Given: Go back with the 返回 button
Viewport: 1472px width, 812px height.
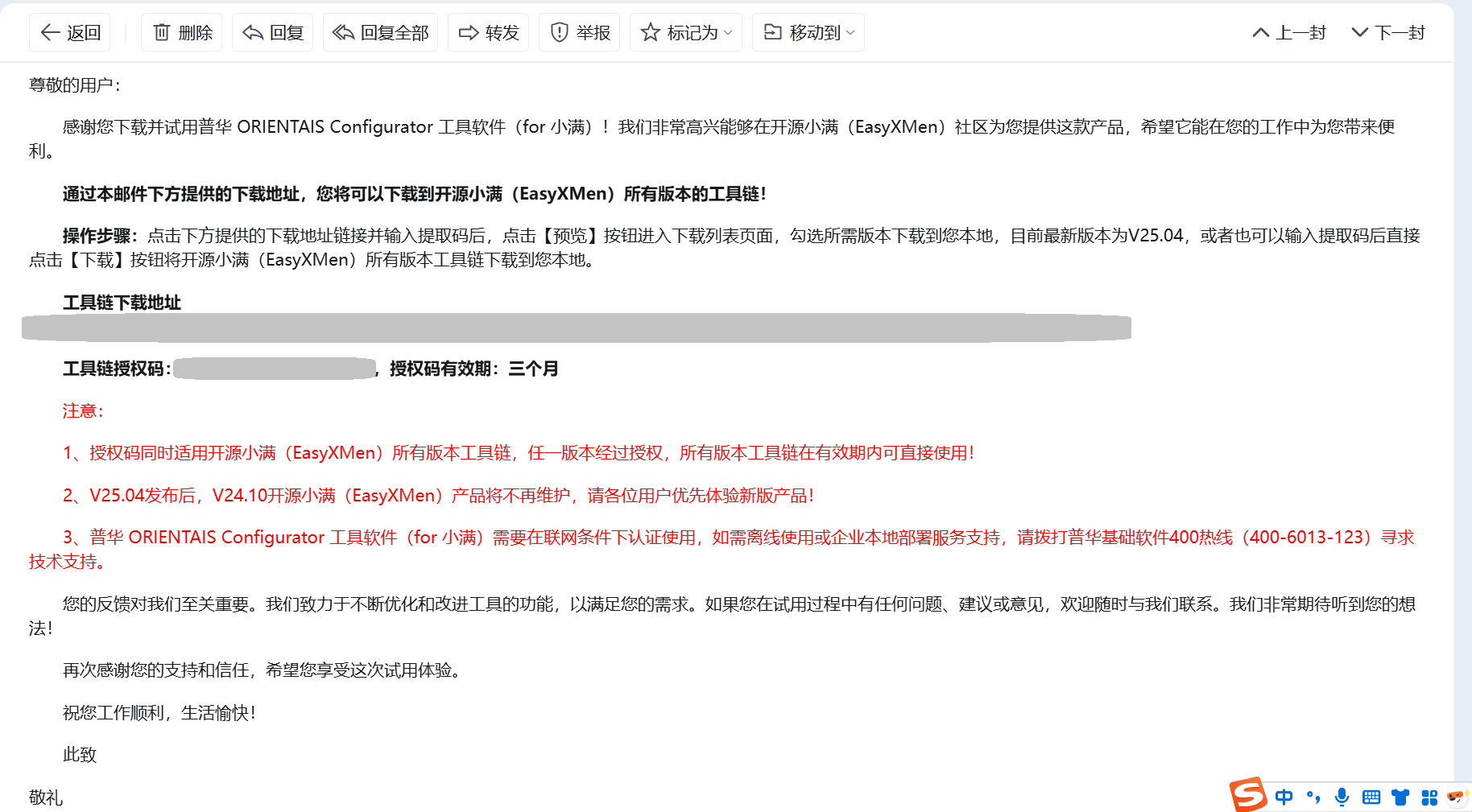Looking at the screenshot, I should (70, 32).
